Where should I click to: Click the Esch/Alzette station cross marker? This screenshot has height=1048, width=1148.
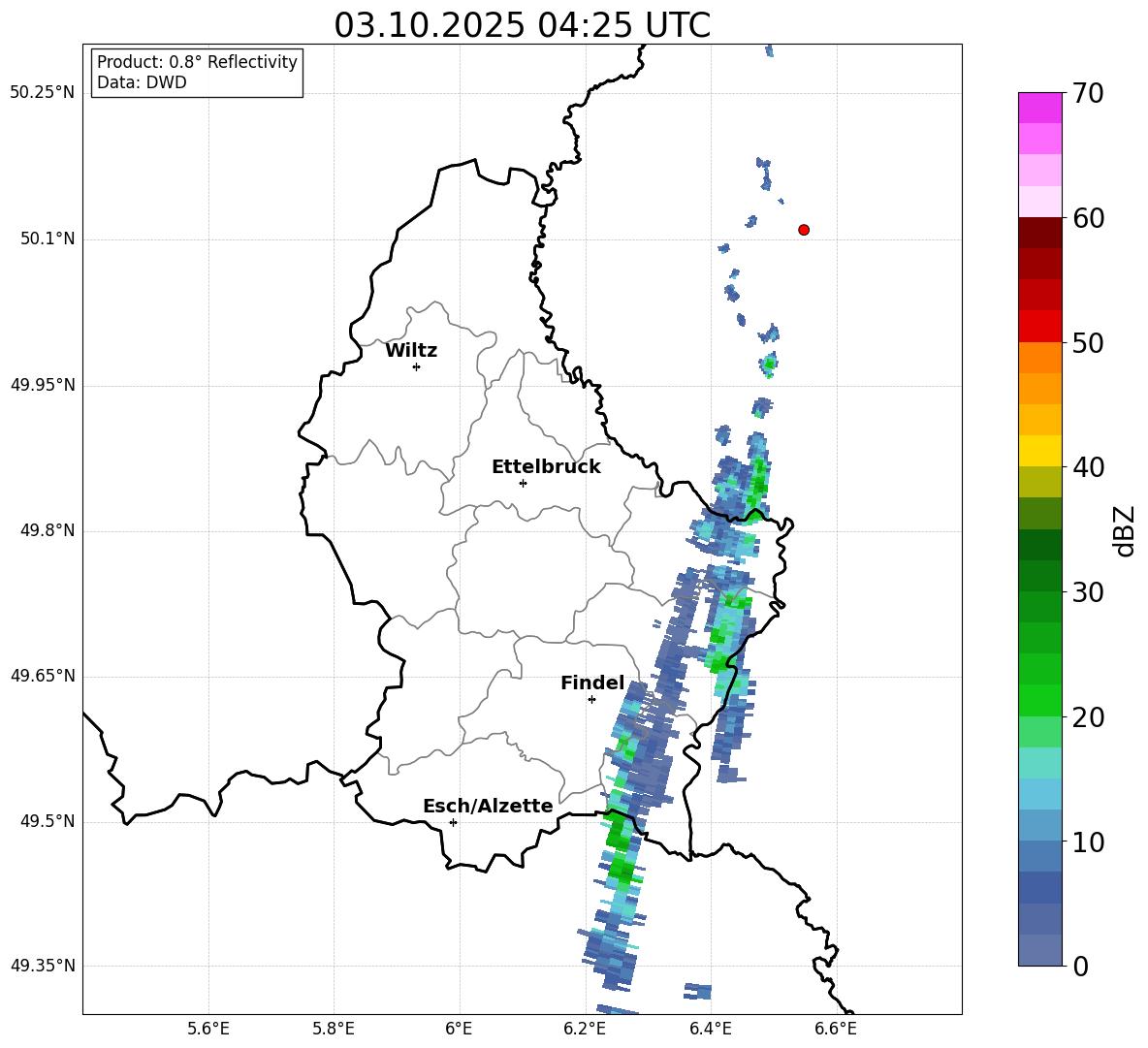[453, 822]
